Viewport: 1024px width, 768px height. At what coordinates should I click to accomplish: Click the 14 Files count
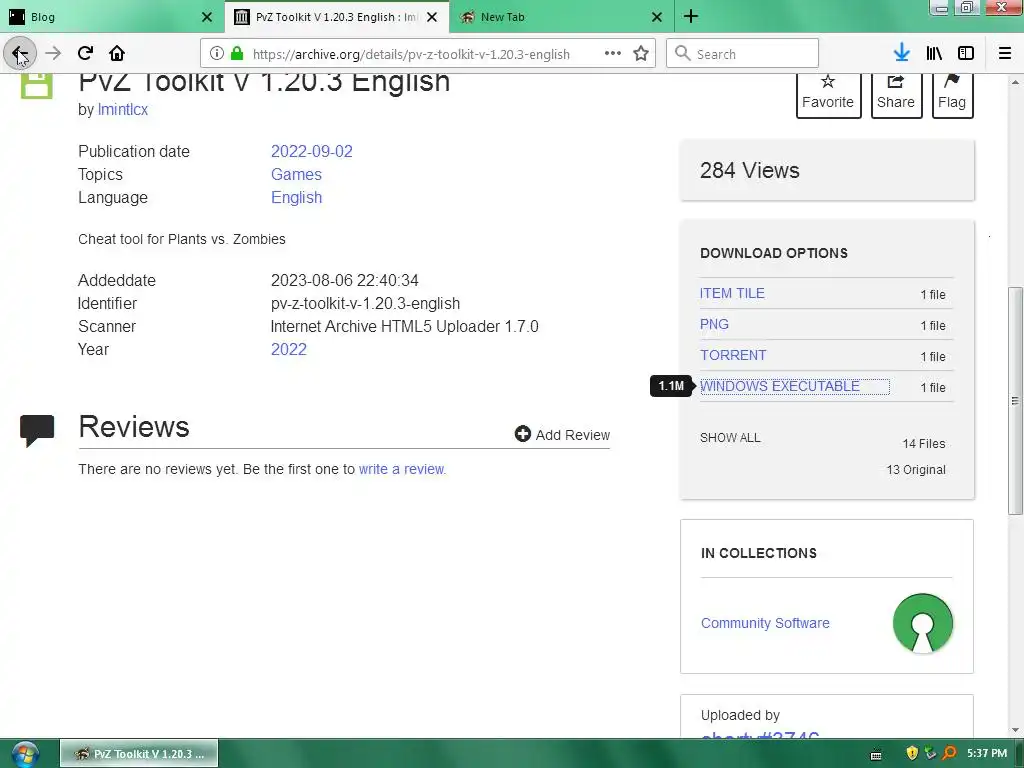point(923,443)
